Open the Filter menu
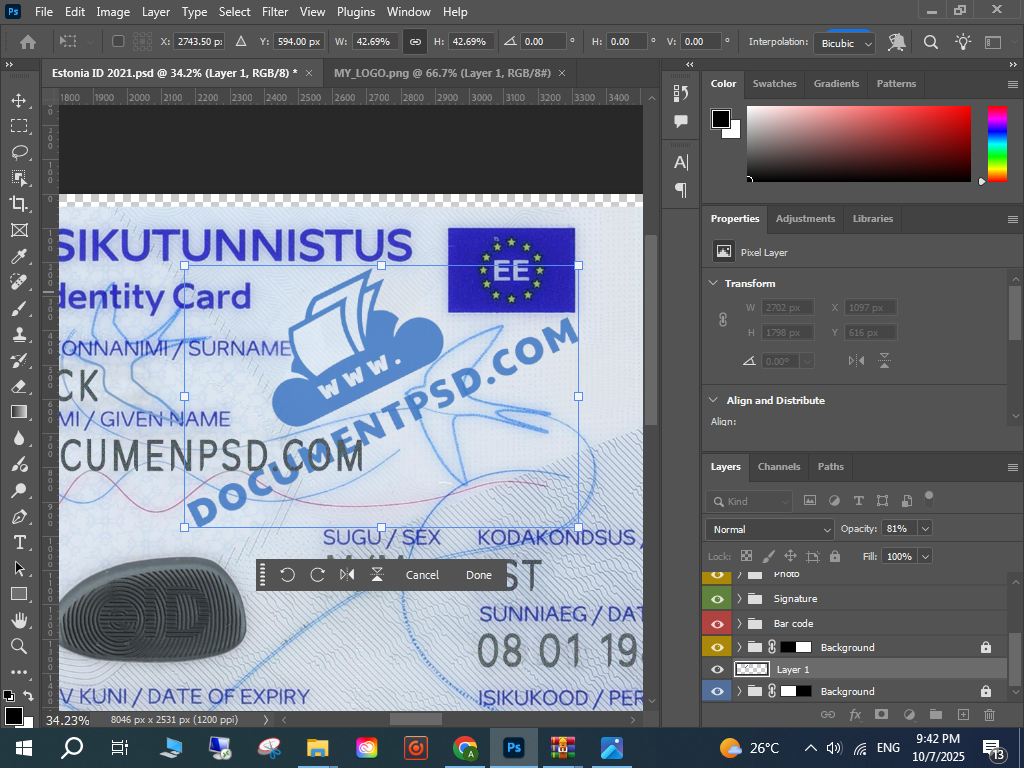The height and width of the screenshot is (768, 1024). click(x=274, y=12)
